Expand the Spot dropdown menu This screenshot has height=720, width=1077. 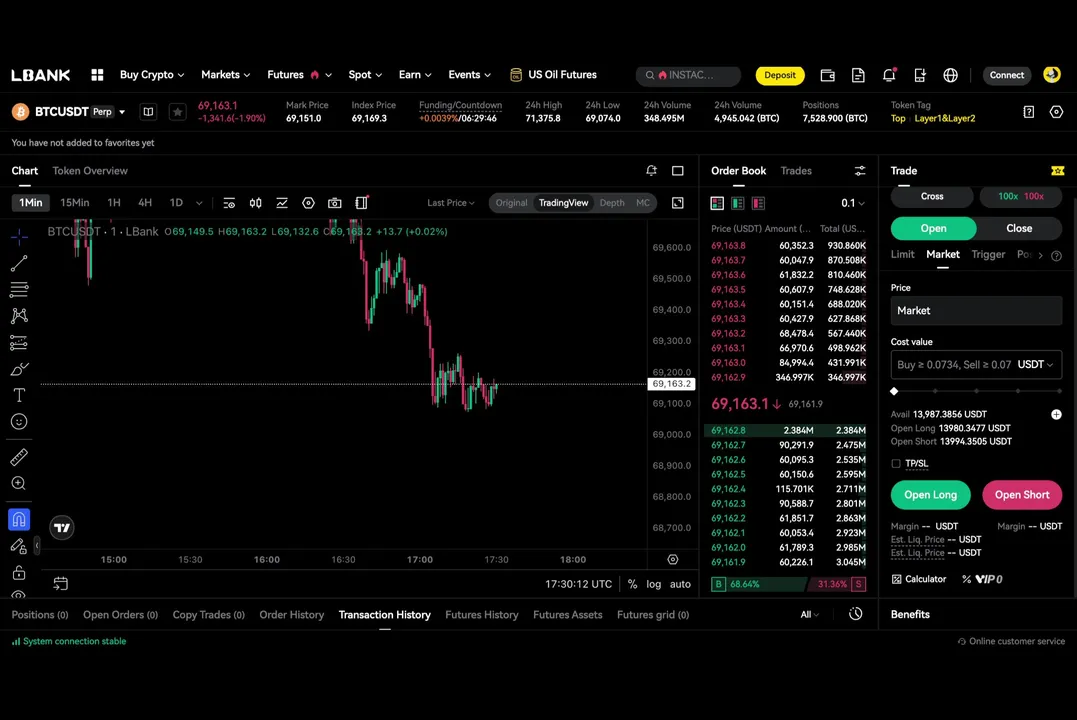click(x=365, y=75)
